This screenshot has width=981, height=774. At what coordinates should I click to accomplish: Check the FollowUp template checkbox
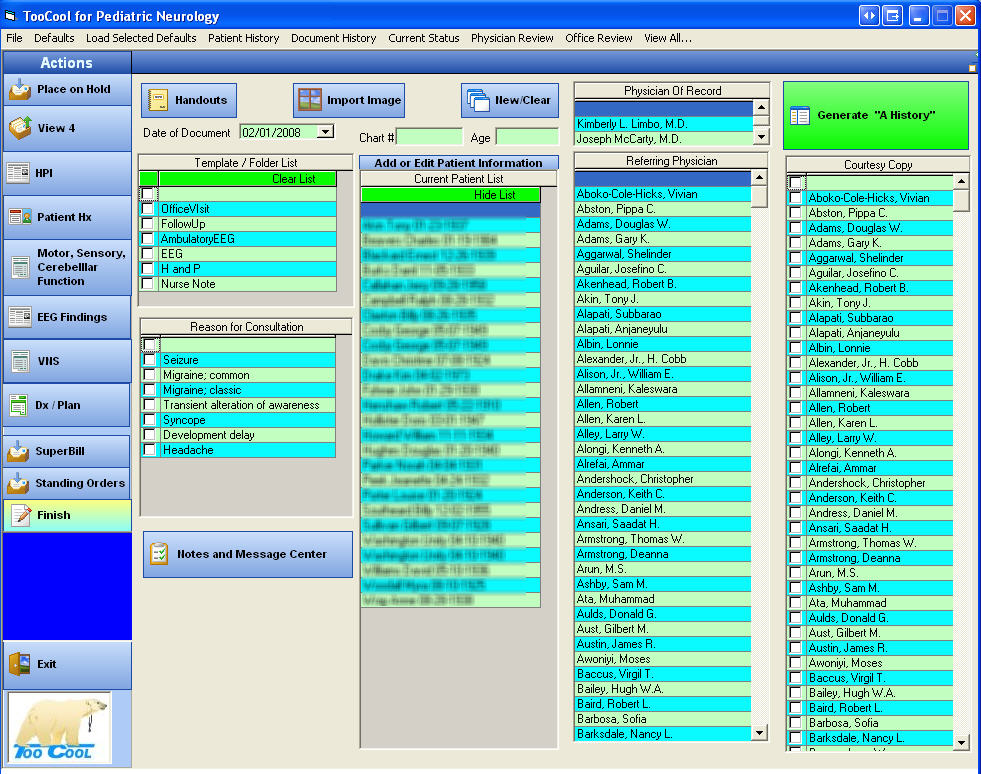pos(148,223)
